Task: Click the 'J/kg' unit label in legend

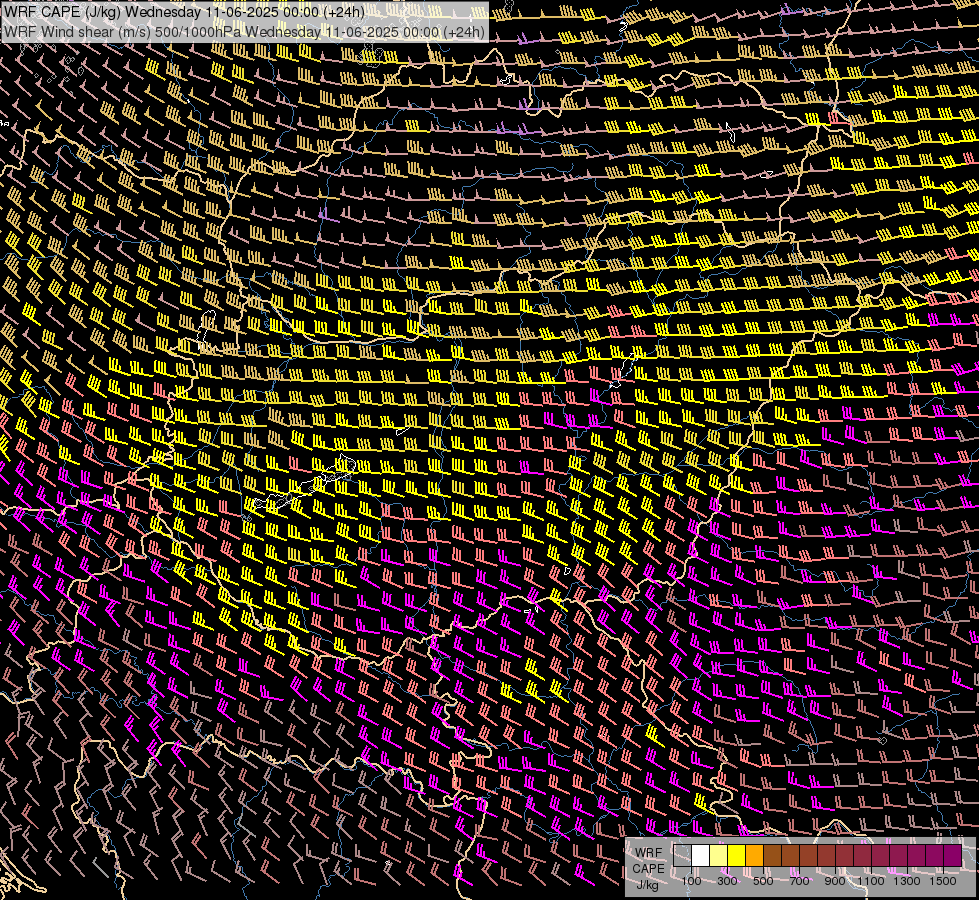Action: [647, 885]
